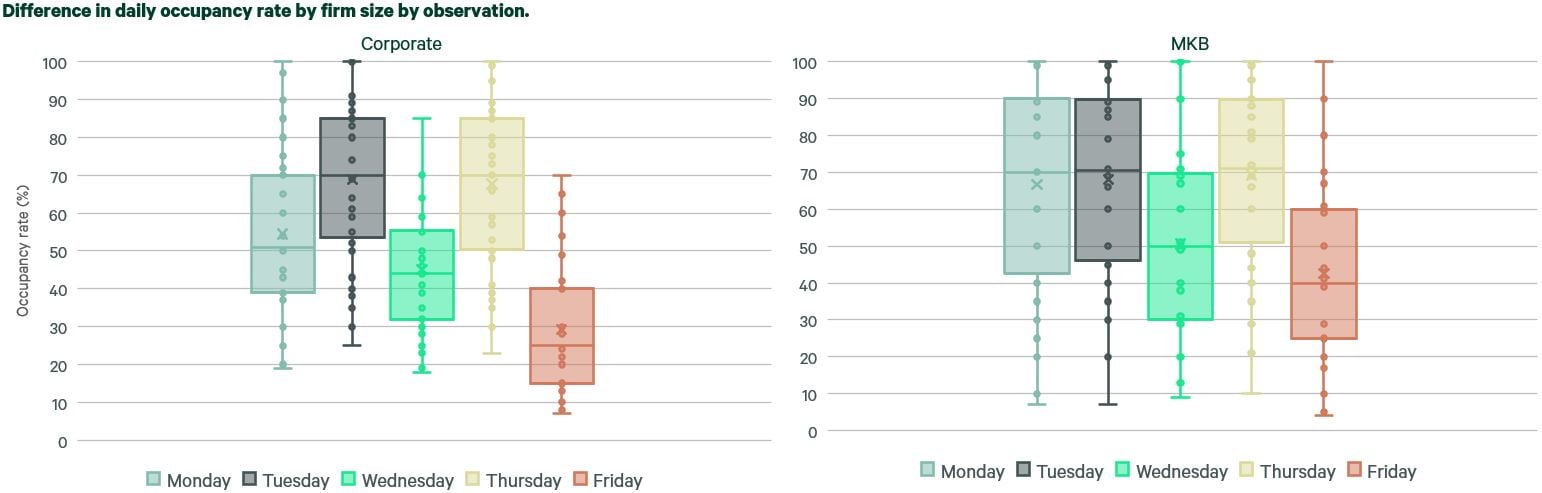Toggle Friday legend entry under Corporate chart
Screen dimensions: 1542x493
(607, 480)
